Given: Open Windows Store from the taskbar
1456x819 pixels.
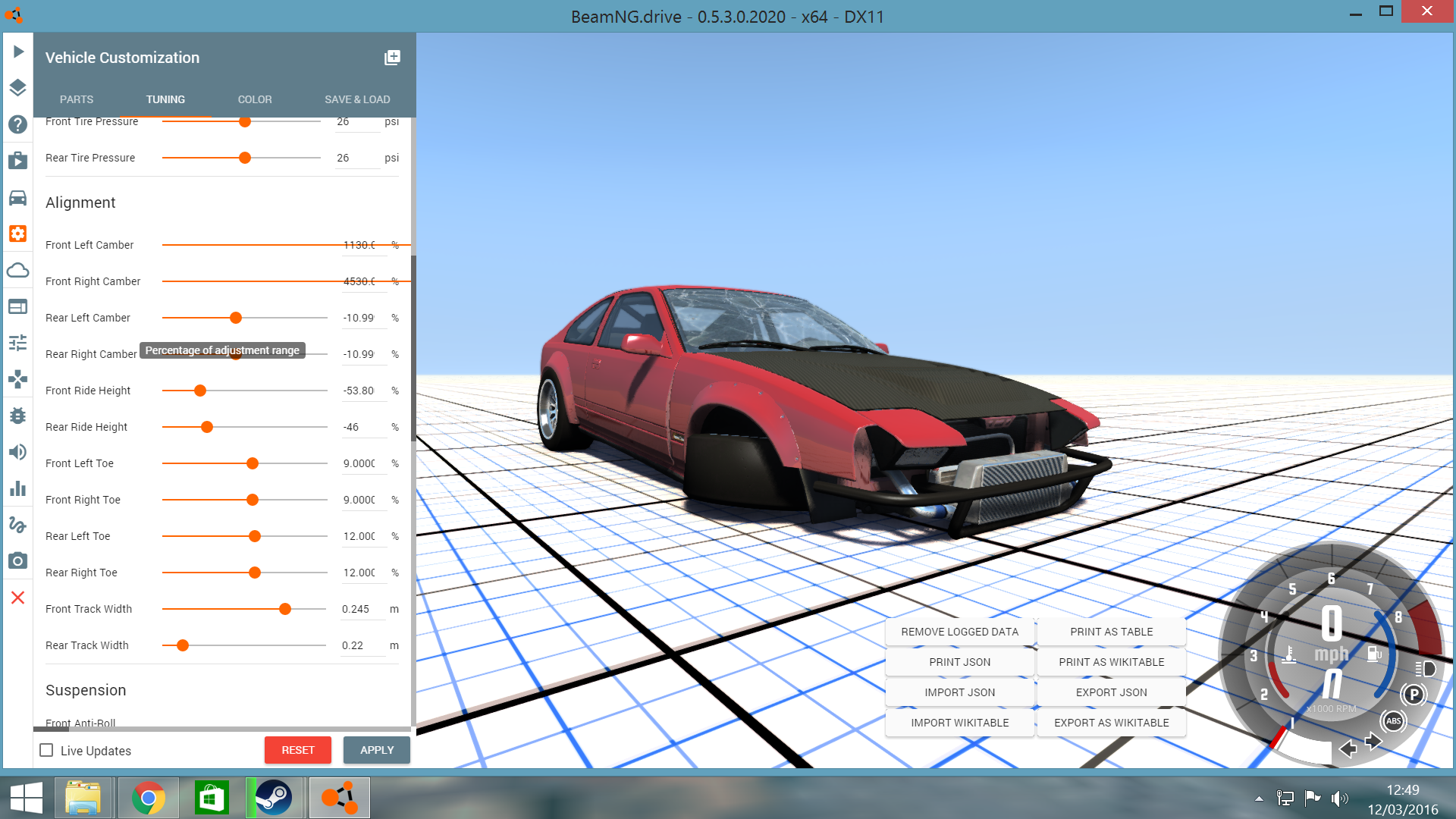Looking at the screenshot, I should click(x=211, y=798).
